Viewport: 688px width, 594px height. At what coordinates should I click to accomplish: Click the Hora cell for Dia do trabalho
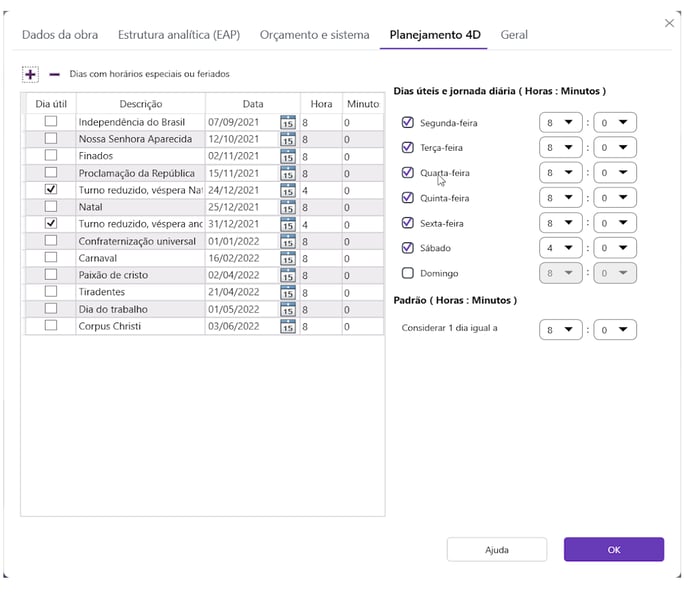click(x=319, y=309)
